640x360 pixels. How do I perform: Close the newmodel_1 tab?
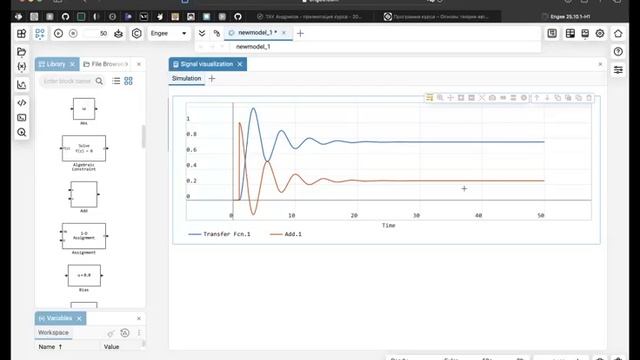(284, 33)
